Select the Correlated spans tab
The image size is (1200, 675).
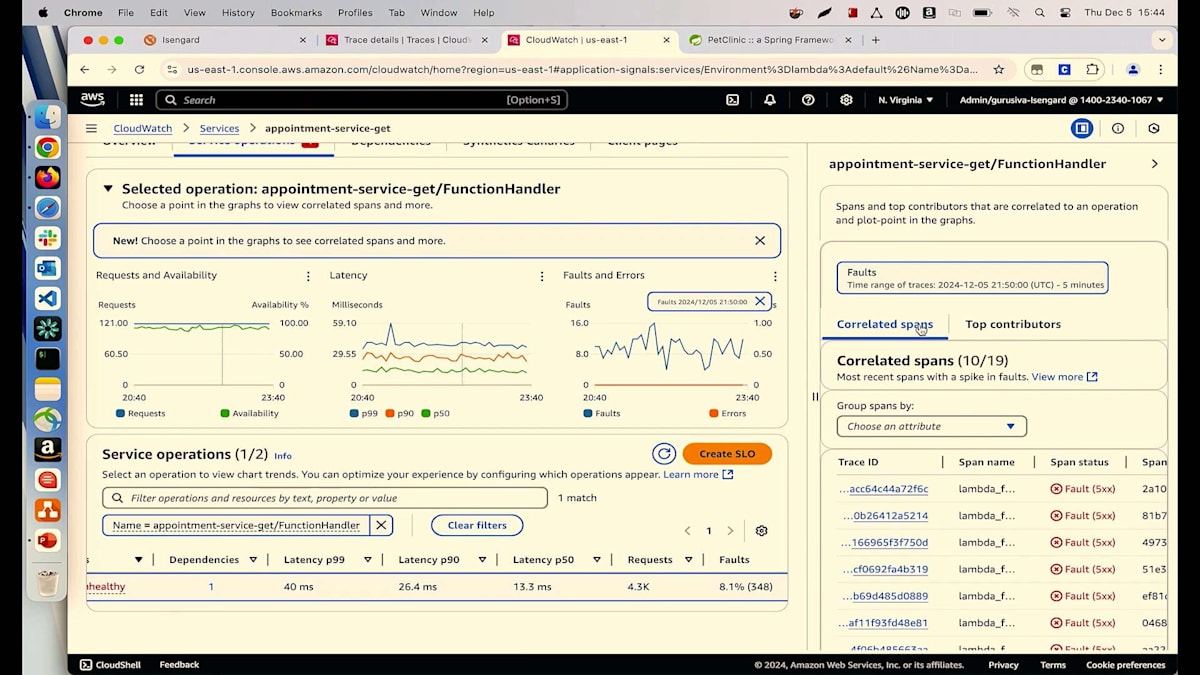point(884,324)
